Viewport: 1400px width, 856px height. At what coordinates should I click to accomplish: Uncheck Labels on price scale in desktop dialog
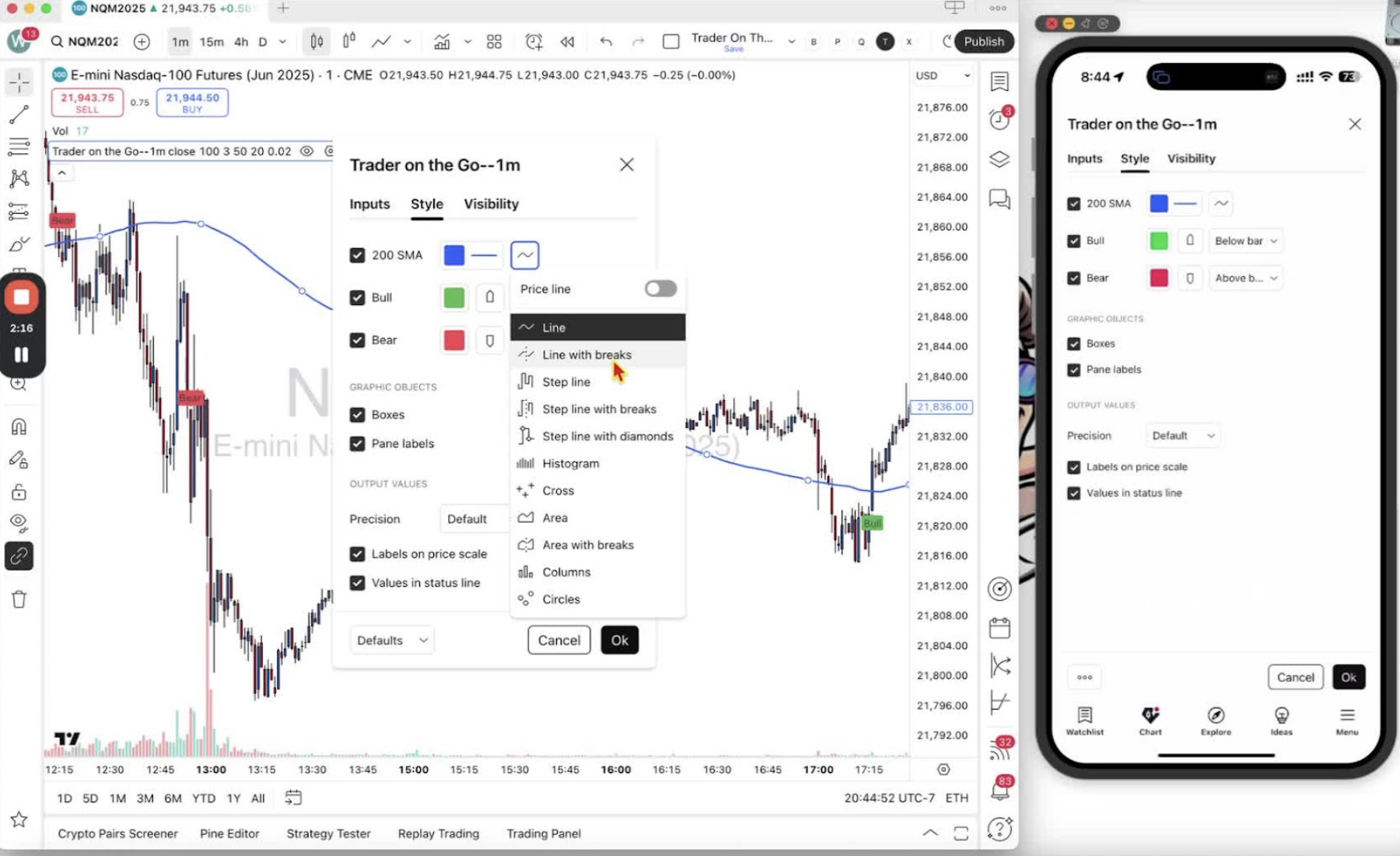click(357, 554)
